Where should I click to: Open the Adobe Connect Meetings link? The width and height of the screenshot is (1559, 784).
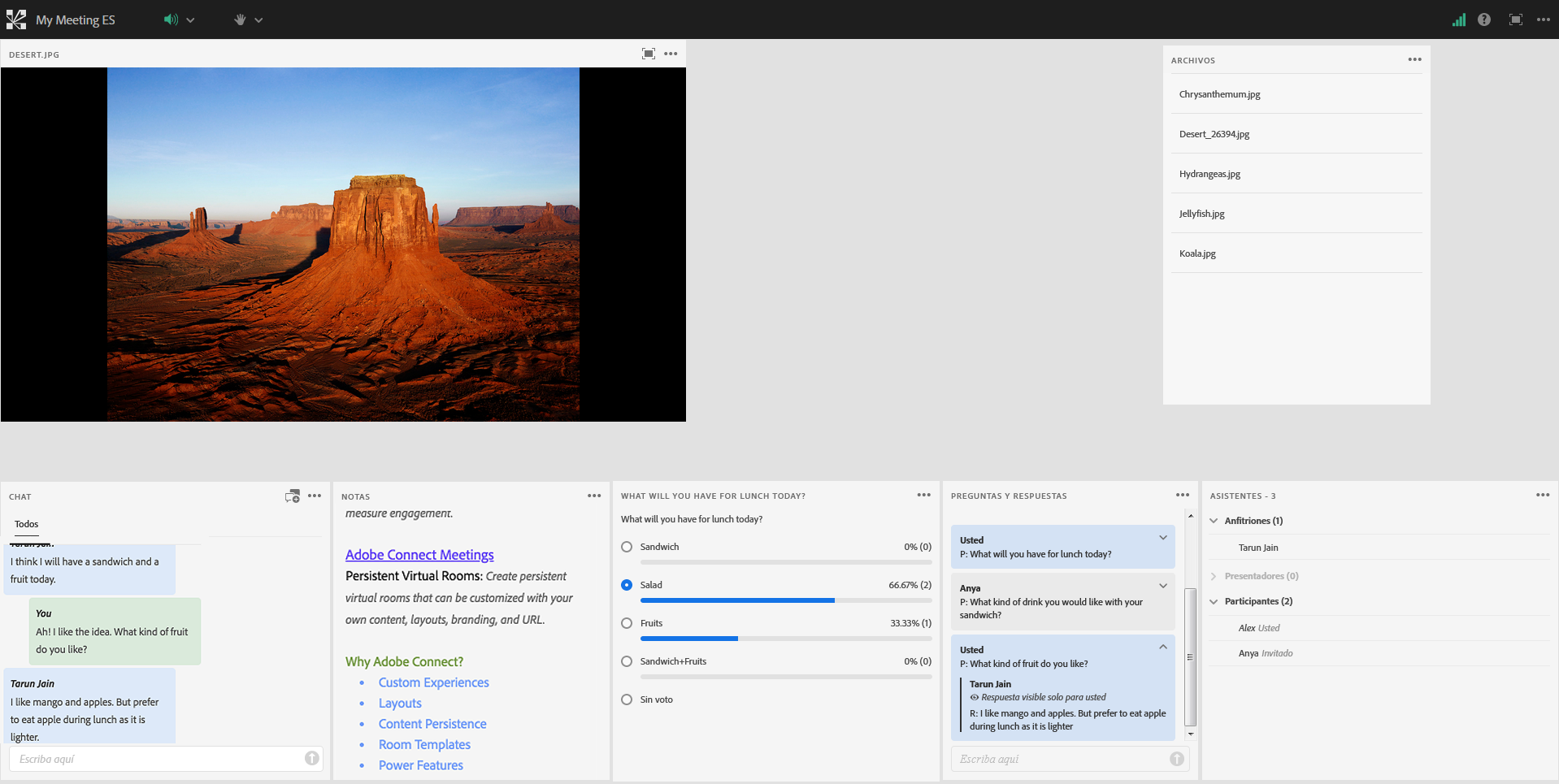pyautogui.click(x=419, y=555)
